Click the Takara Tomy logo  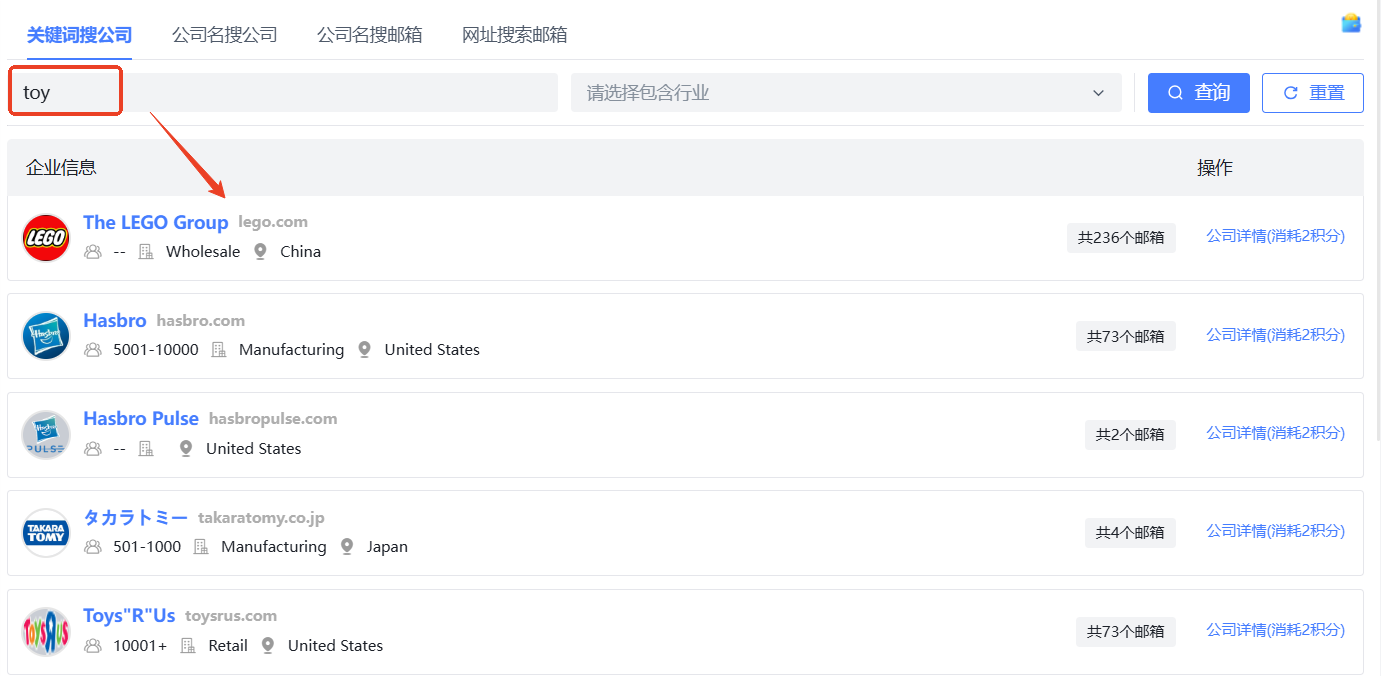(x=46, y=533)
